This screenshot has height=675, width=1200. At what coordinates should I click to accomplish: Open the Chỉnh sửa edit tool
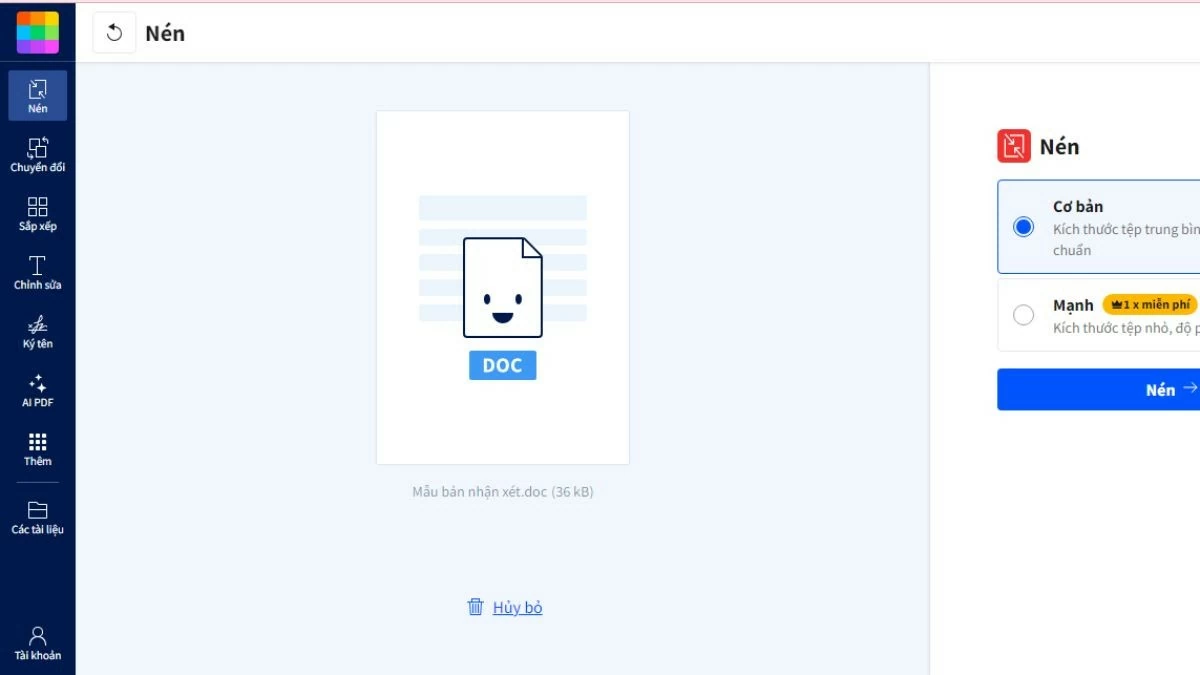tap(37, 273)
